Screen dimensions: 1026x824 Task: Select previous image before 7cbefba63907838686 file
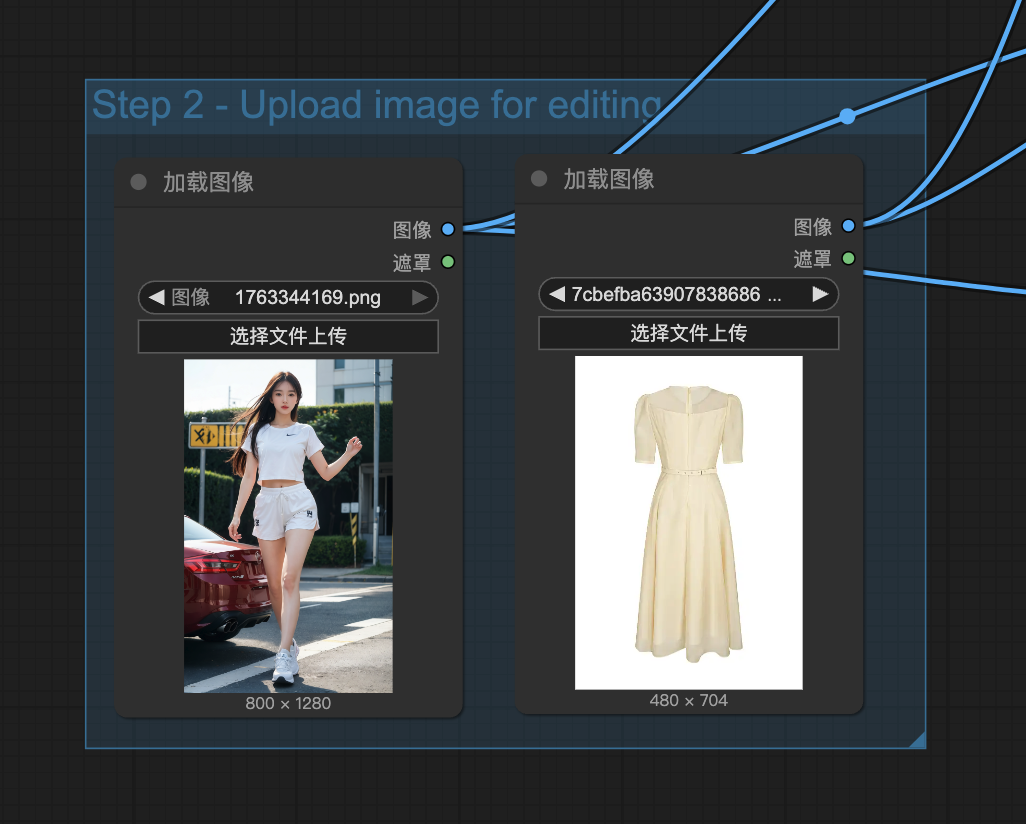(557, 295)
